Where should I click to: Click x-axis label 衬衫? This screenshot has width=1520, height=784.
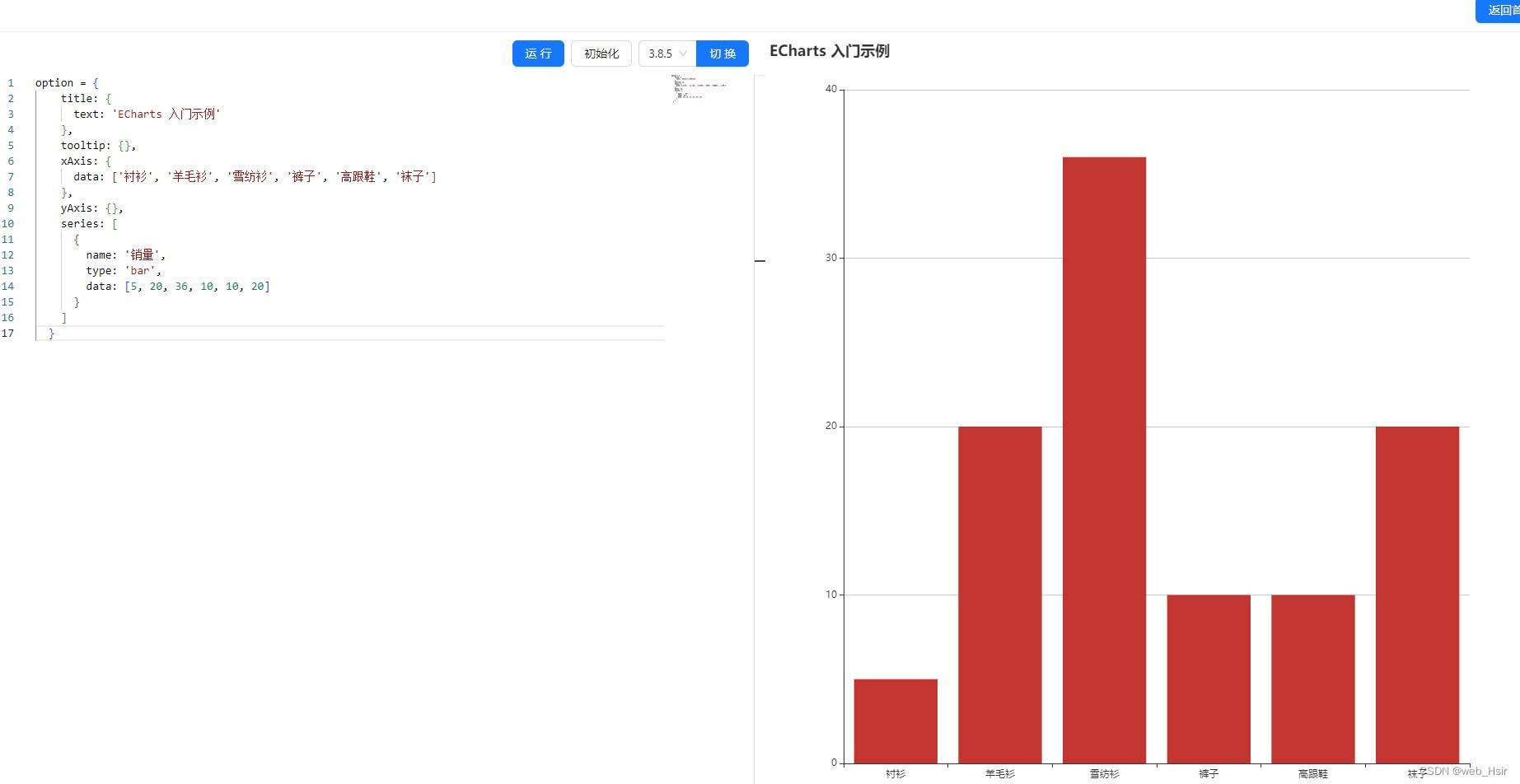[x=896, y=774]
